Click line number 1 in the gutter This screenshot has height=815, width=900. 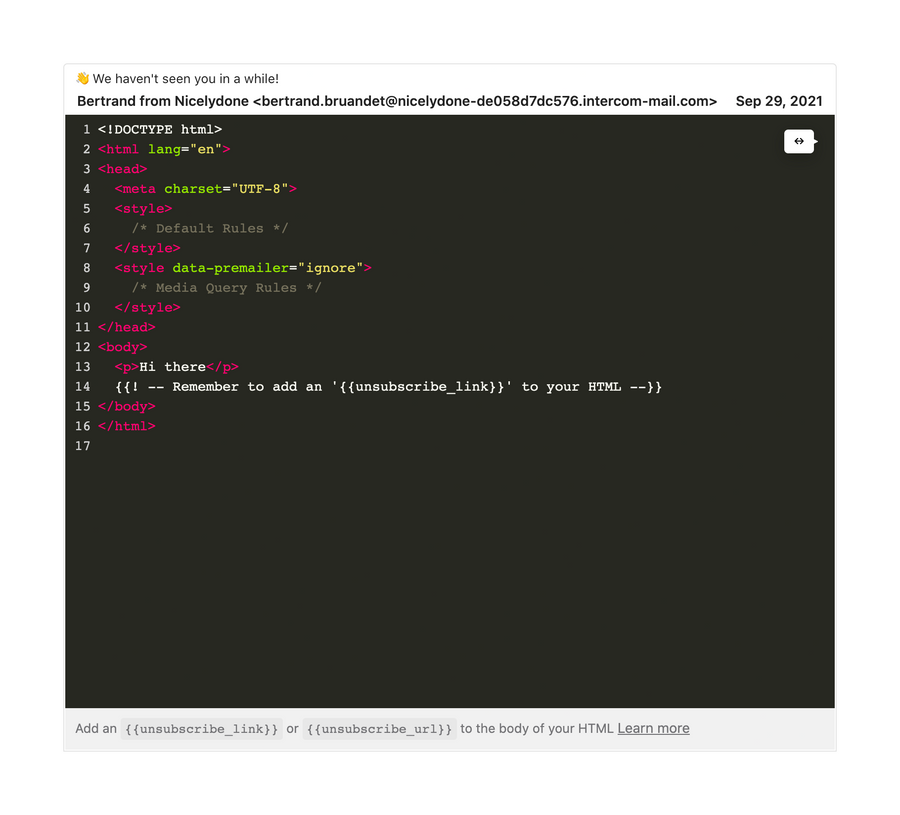[x=86, y=129]
